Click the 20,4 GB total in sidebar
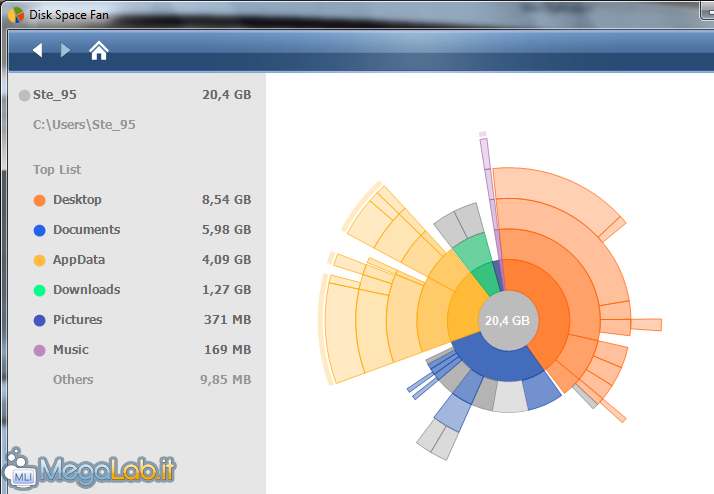Viewport: 714px width, 494px height. tap(227, 95)
